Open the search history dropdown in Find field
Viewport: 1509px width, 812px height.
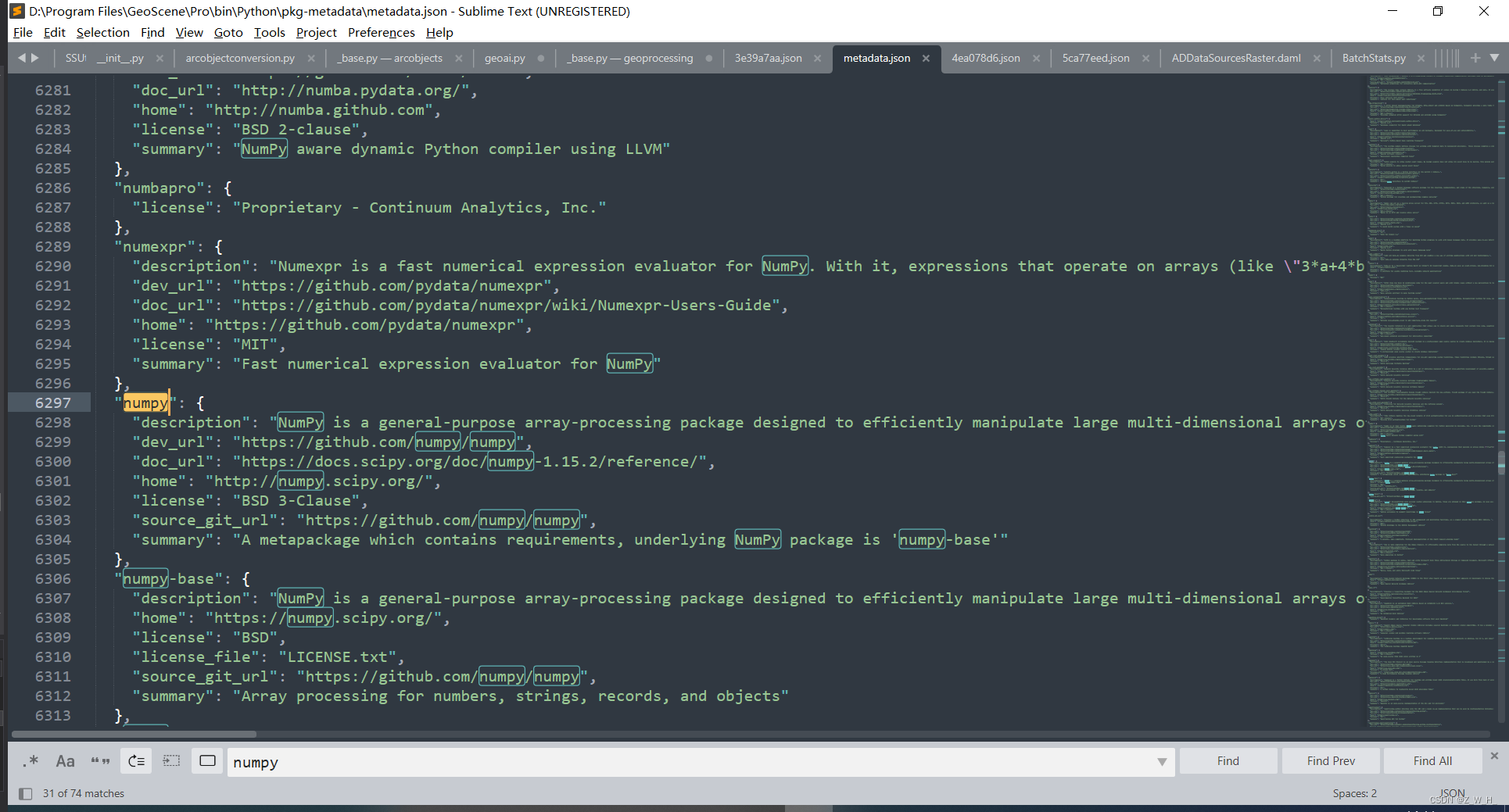pyautogui.click(x=1163, y=762)
